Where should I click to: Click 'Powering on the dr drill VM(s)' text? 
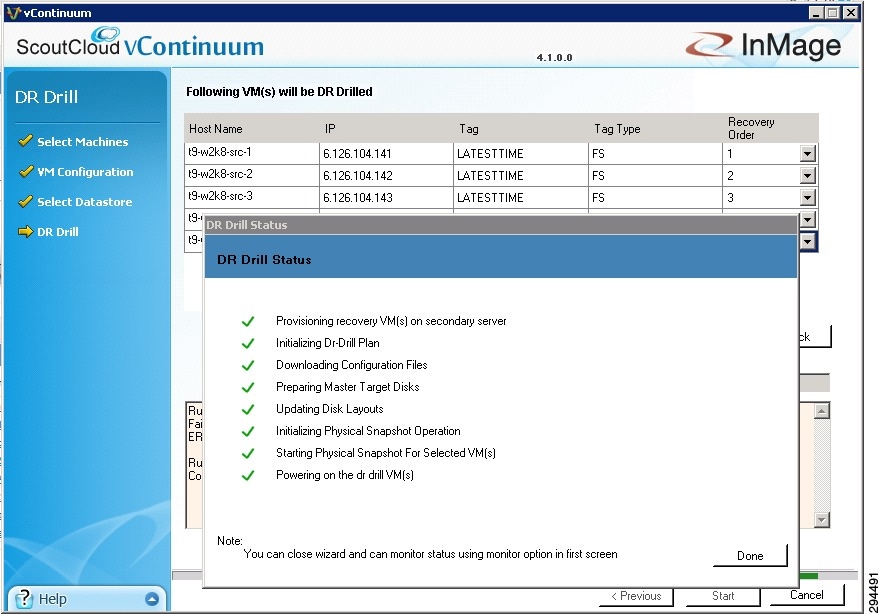[x=345, y=475]
